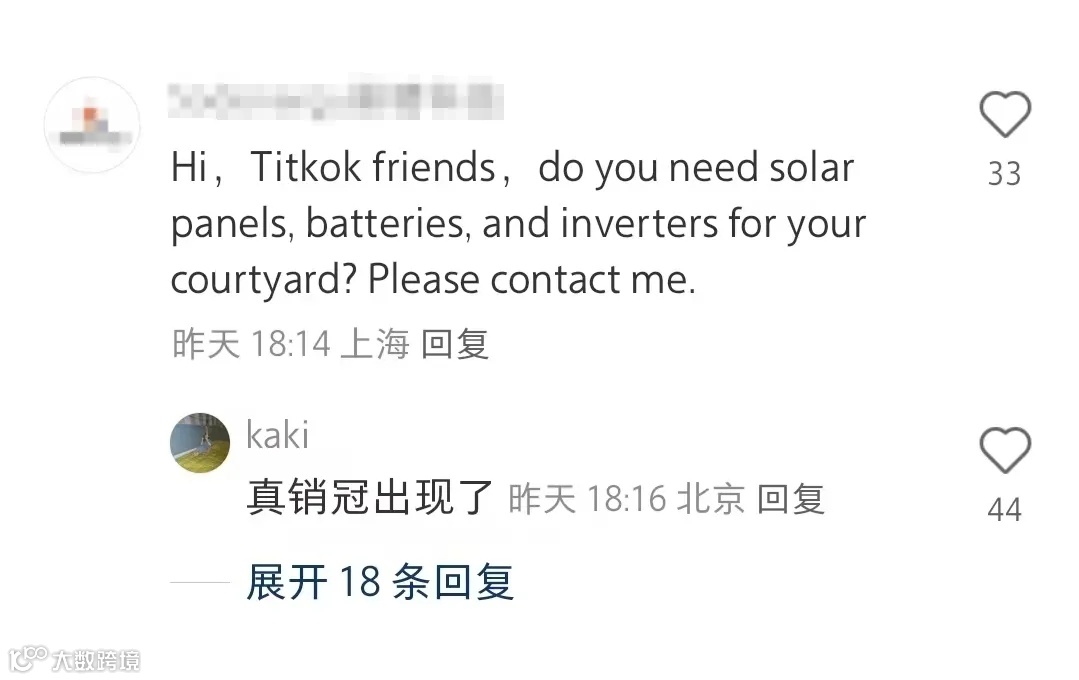Tap the 昨天 18:14 timestamp
The width and height of the screenshot is (1079, 680).
(251, 343)
